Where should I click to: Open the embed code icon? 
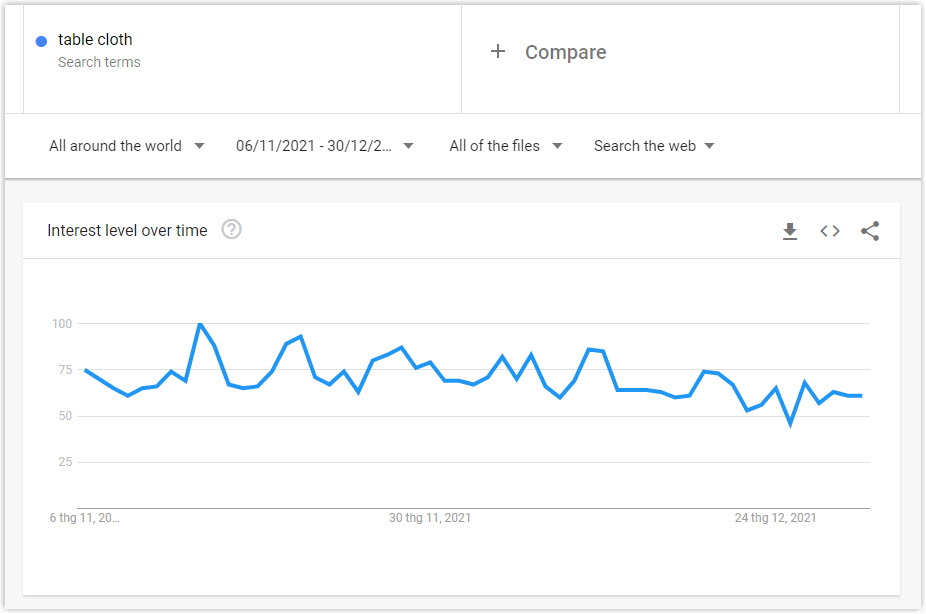pos(830,231)
